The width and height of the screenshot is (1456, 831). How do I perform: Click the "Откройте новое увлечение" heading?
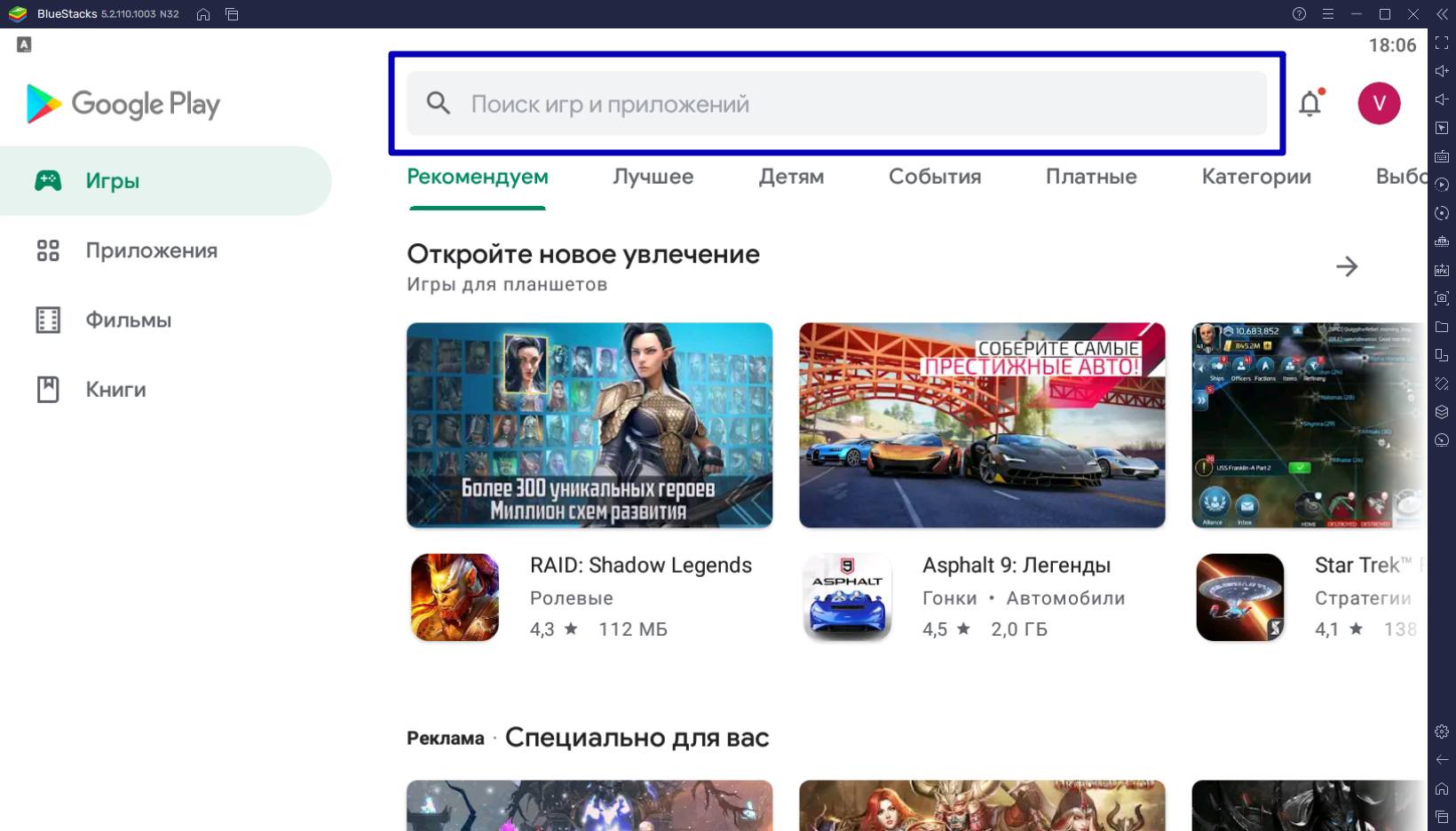coord(583,254)
